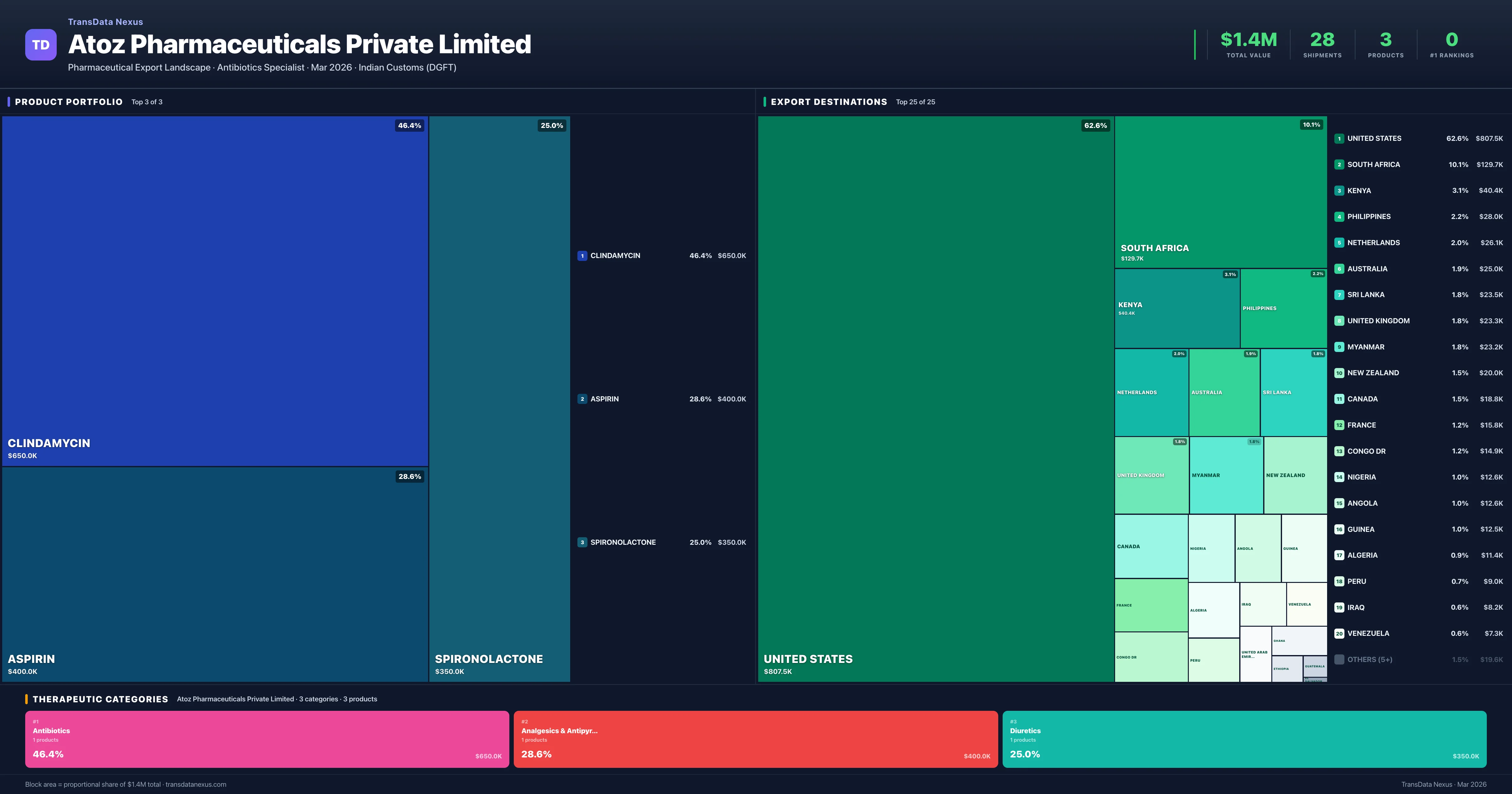Collapse the THERAPEUTIC CATEGORIES section

[101, 699]
